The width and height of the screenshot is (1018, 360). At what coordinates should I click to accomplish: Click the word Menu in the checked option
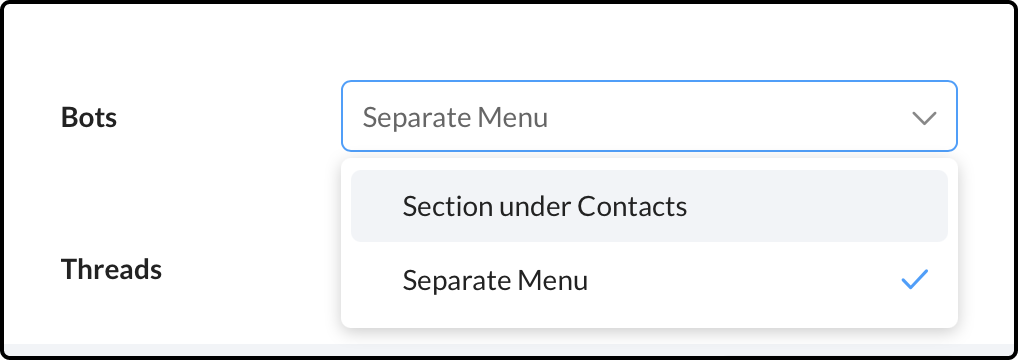pyautogui.click(x=553, y=280)
